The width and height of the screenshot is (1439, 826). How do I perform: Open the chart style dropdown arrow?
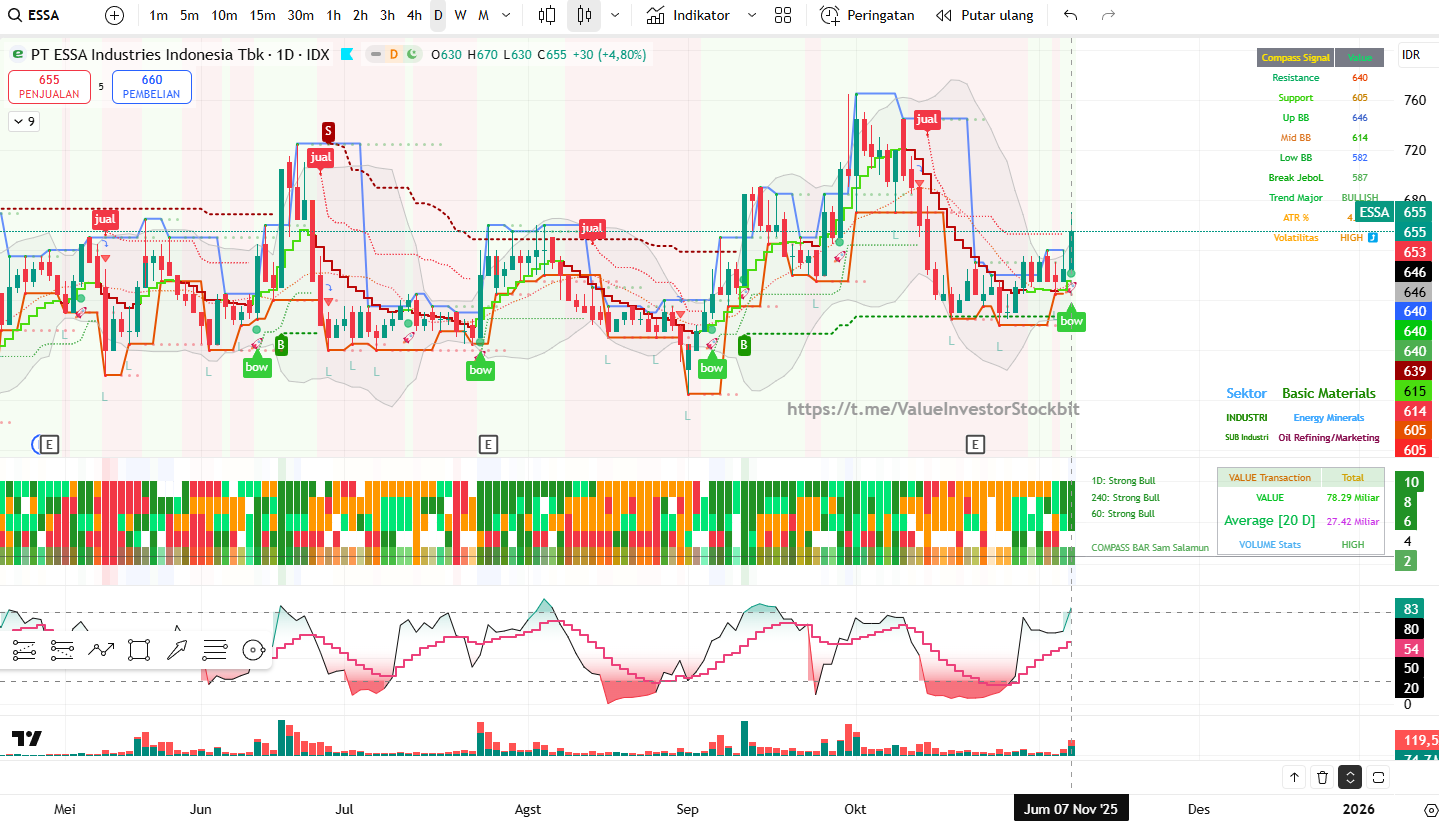pyautogui.click(x=614, y=15)
